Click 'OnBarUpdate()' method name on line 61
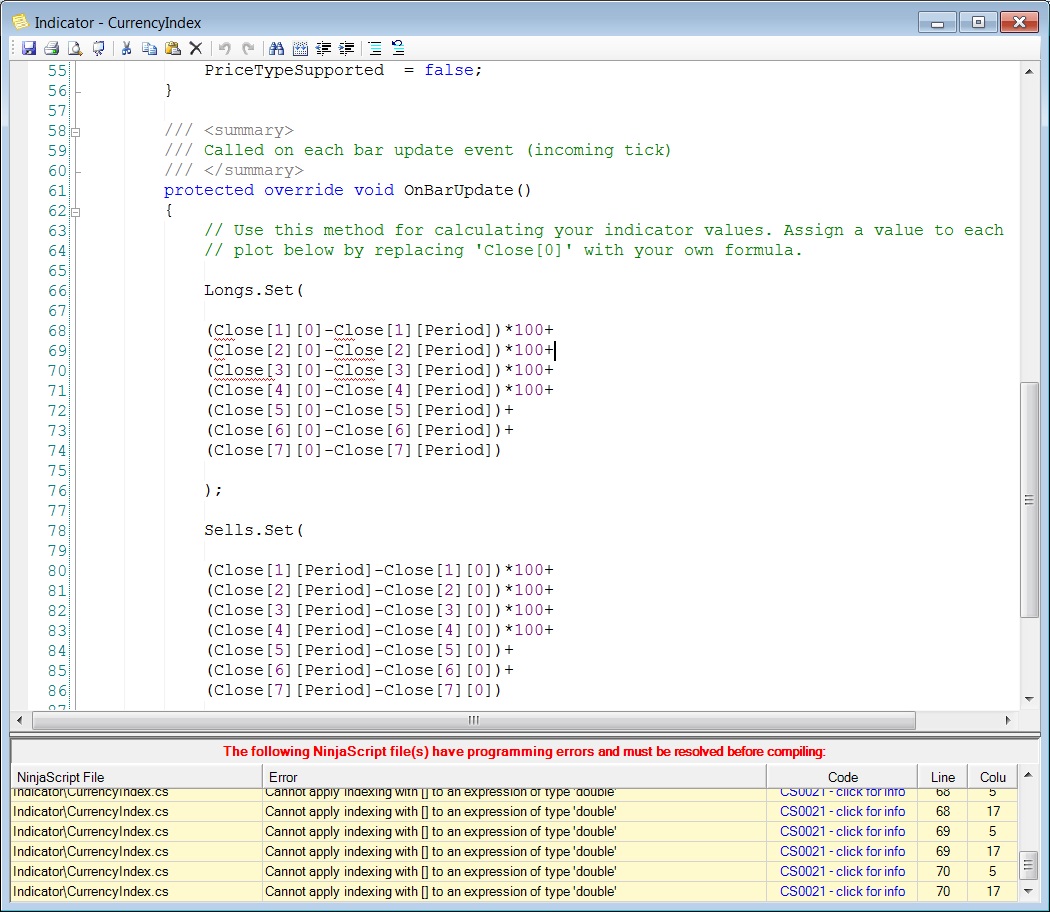The image size is (1050, 912). (467, 190)
